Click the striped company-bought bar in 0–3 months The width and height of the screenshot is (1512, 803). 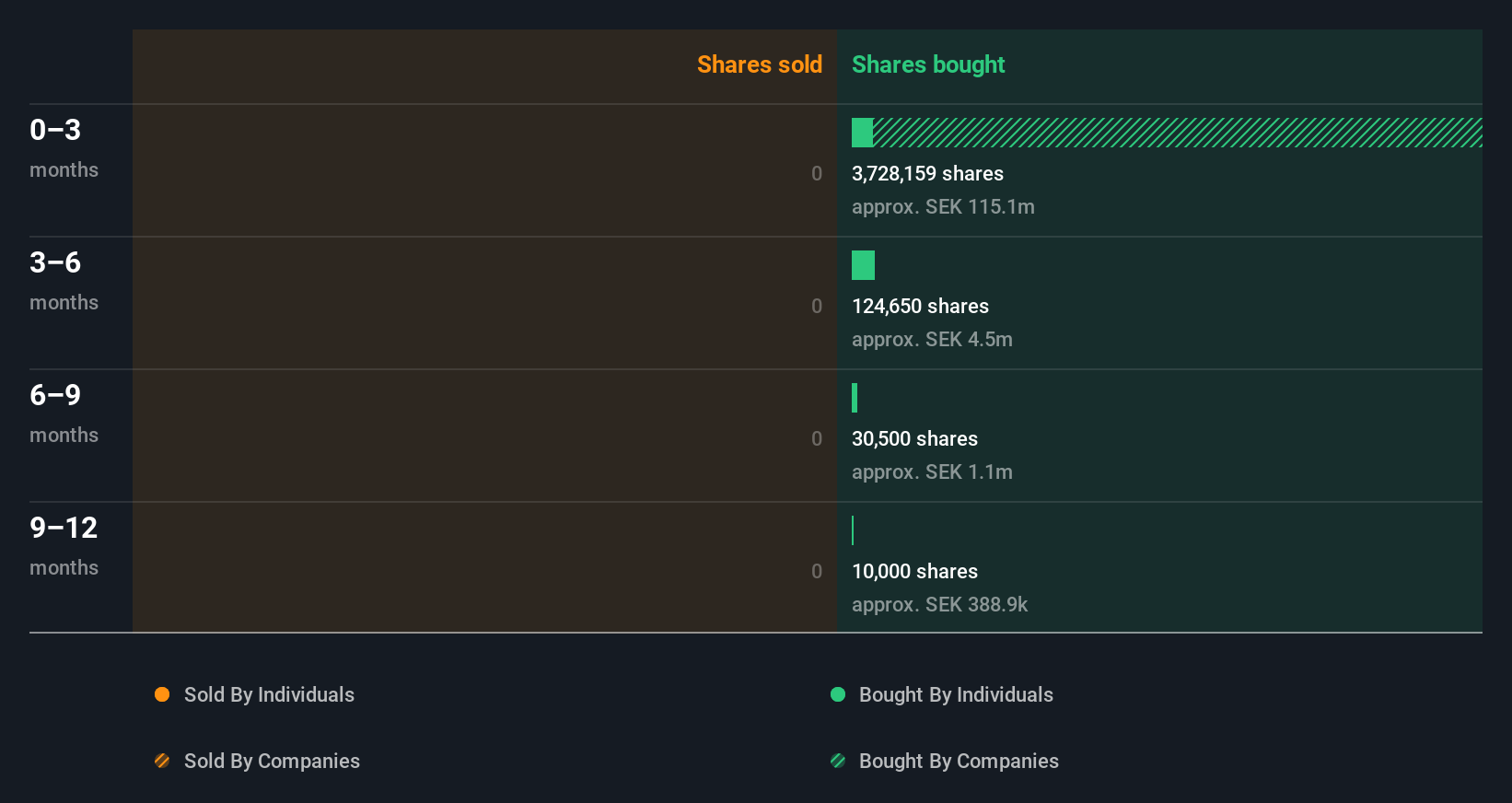pos(1178,133)
